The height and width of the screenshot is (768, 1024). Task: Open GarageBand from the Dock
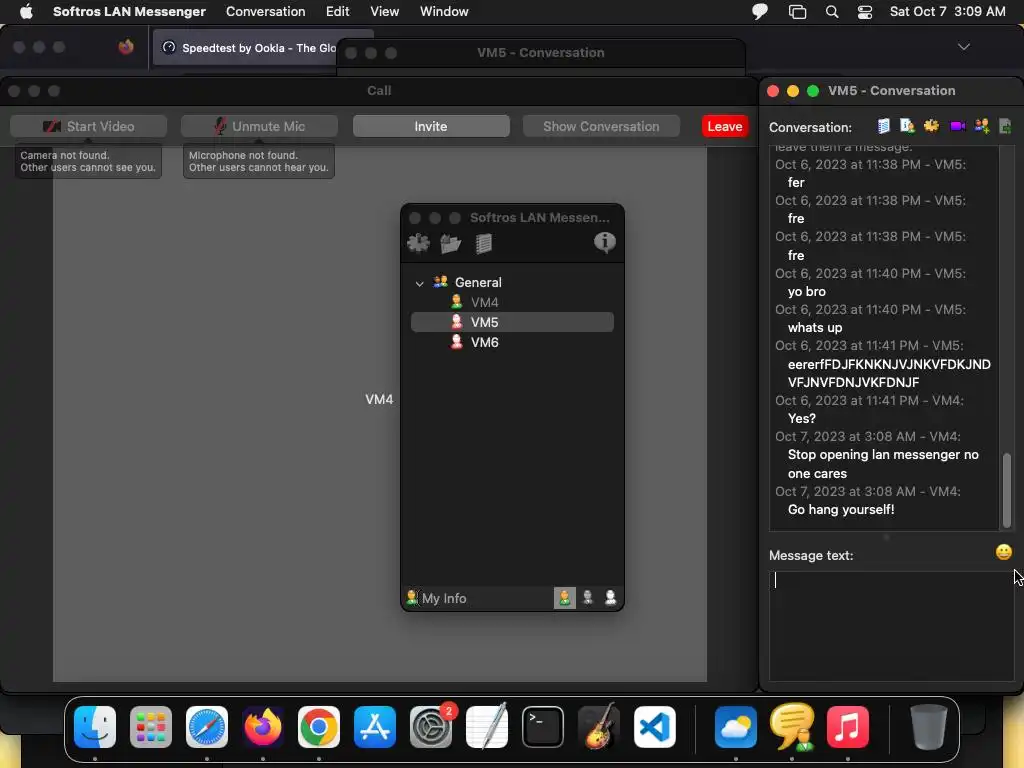[599, 727]
